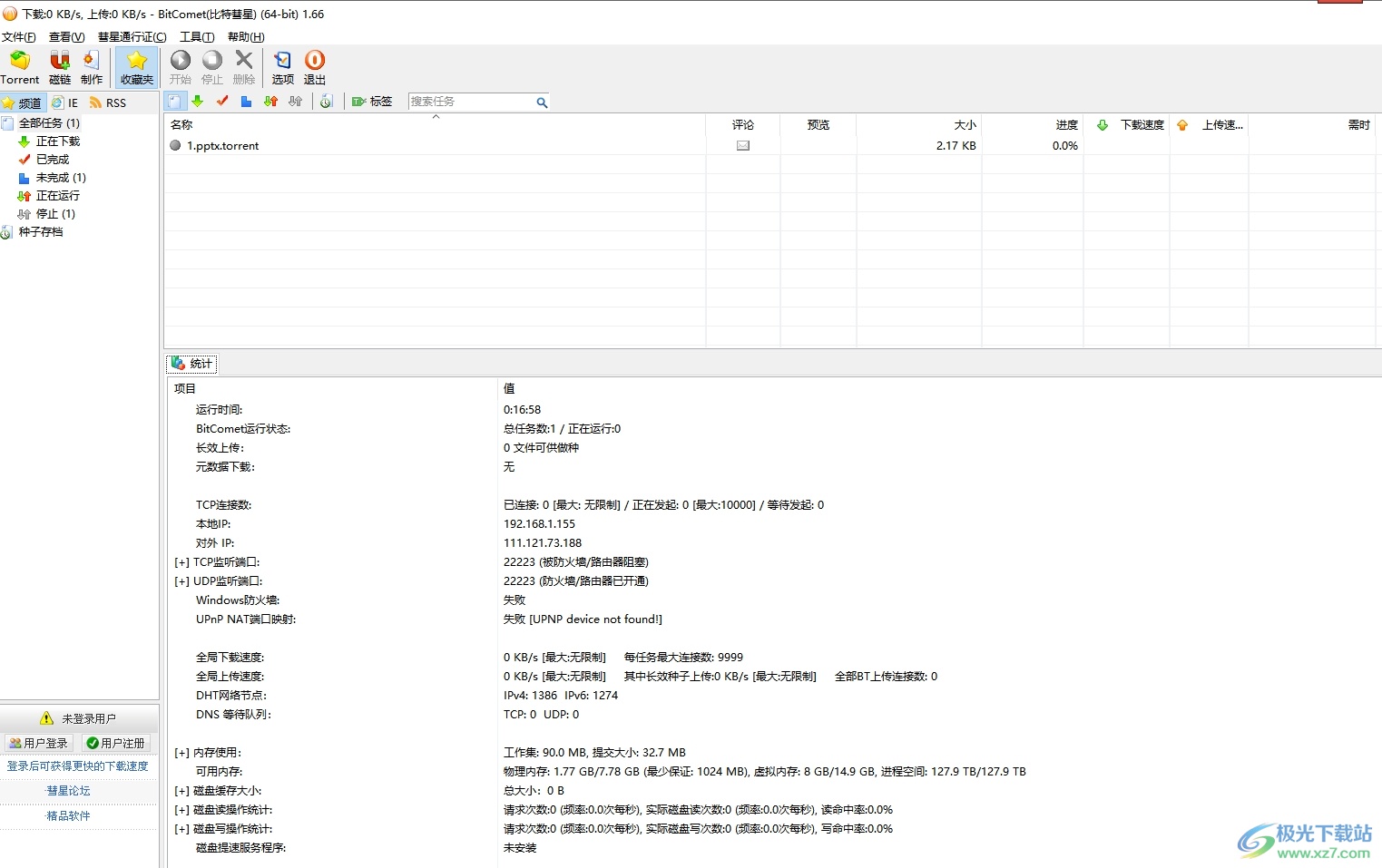Click the search tasks (搜索任务) field
The width and height of the screenshot is (1382, 868).
(x=471, y=102)
